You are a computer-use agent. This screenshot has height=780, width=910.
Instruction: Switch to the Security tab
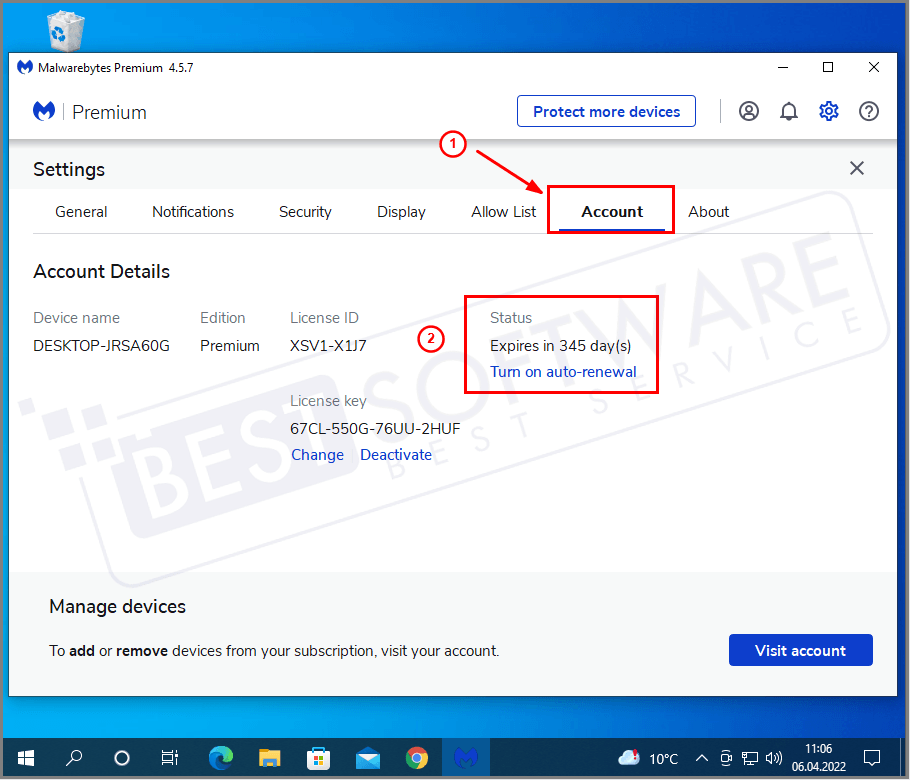(305, 211)
